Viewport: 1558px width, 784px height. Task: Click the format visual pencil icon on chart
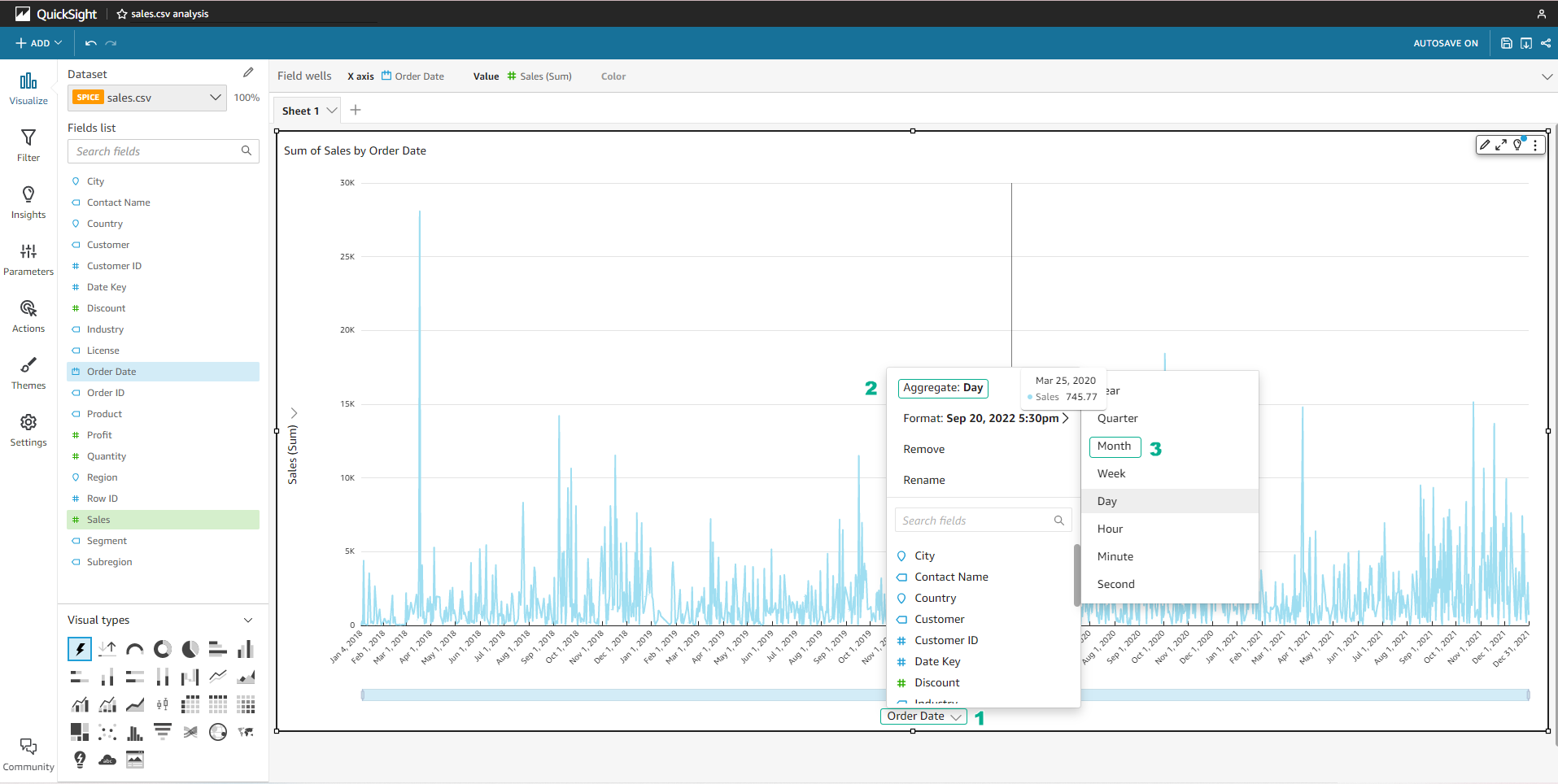coord(1485,145)
